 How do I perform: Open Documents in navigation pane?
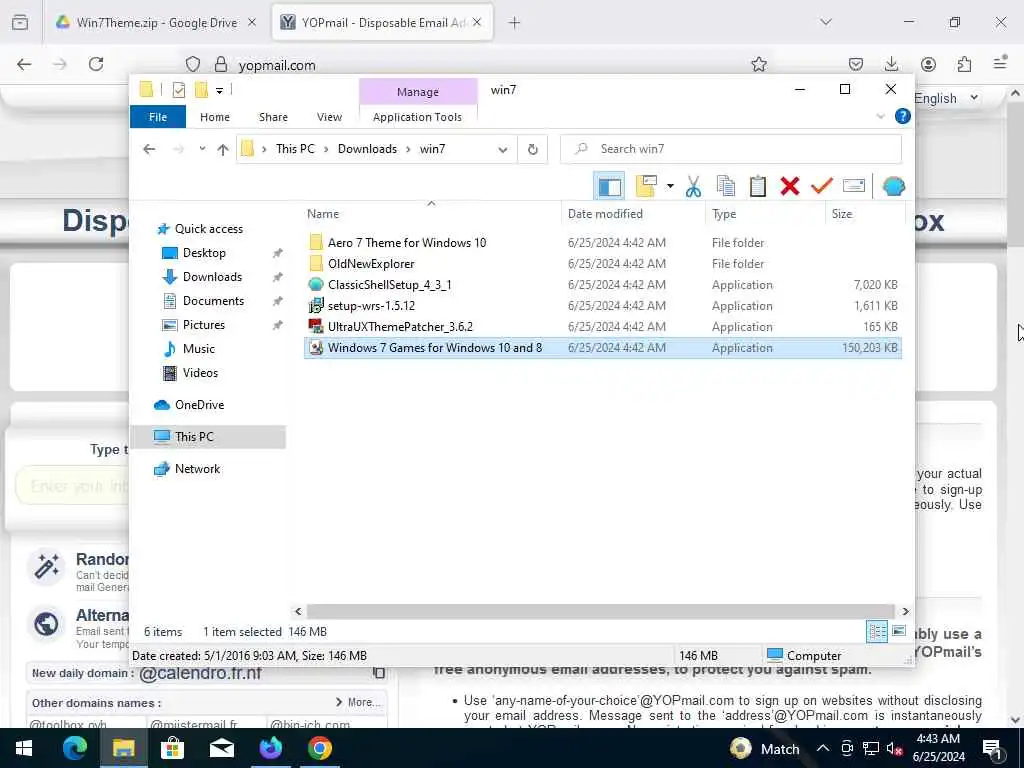[x=213, y=301]
